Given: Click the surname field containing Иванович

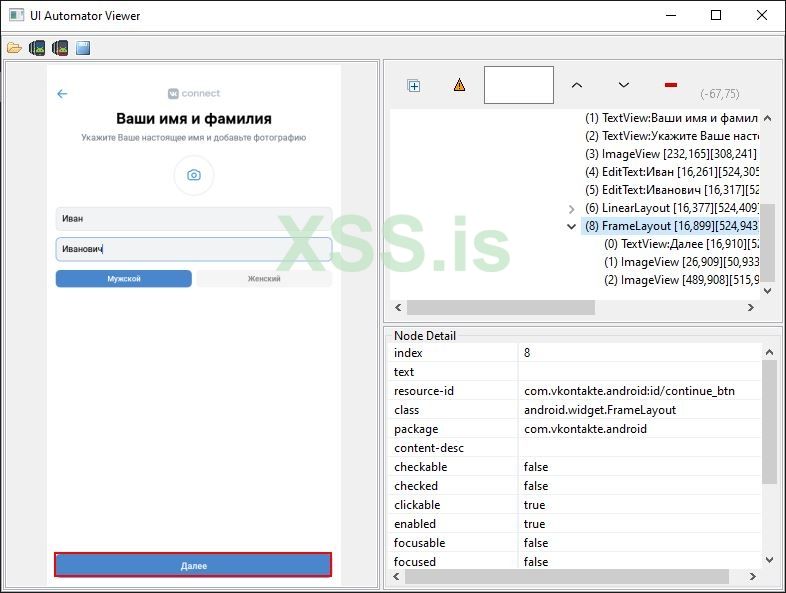Looking at the screenshot, I should [x=193, y=249].
